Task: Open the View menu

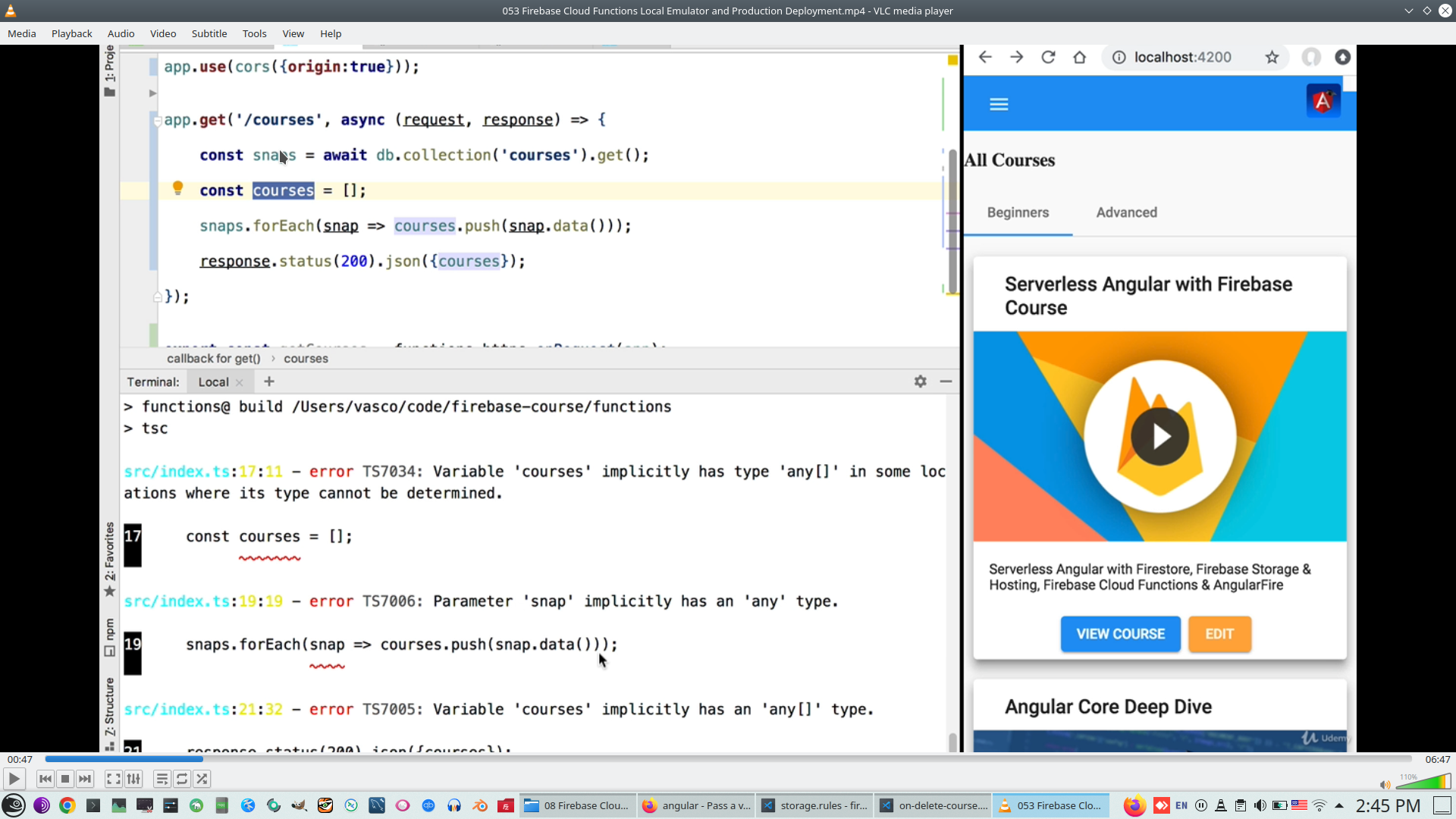Action: 293,33
